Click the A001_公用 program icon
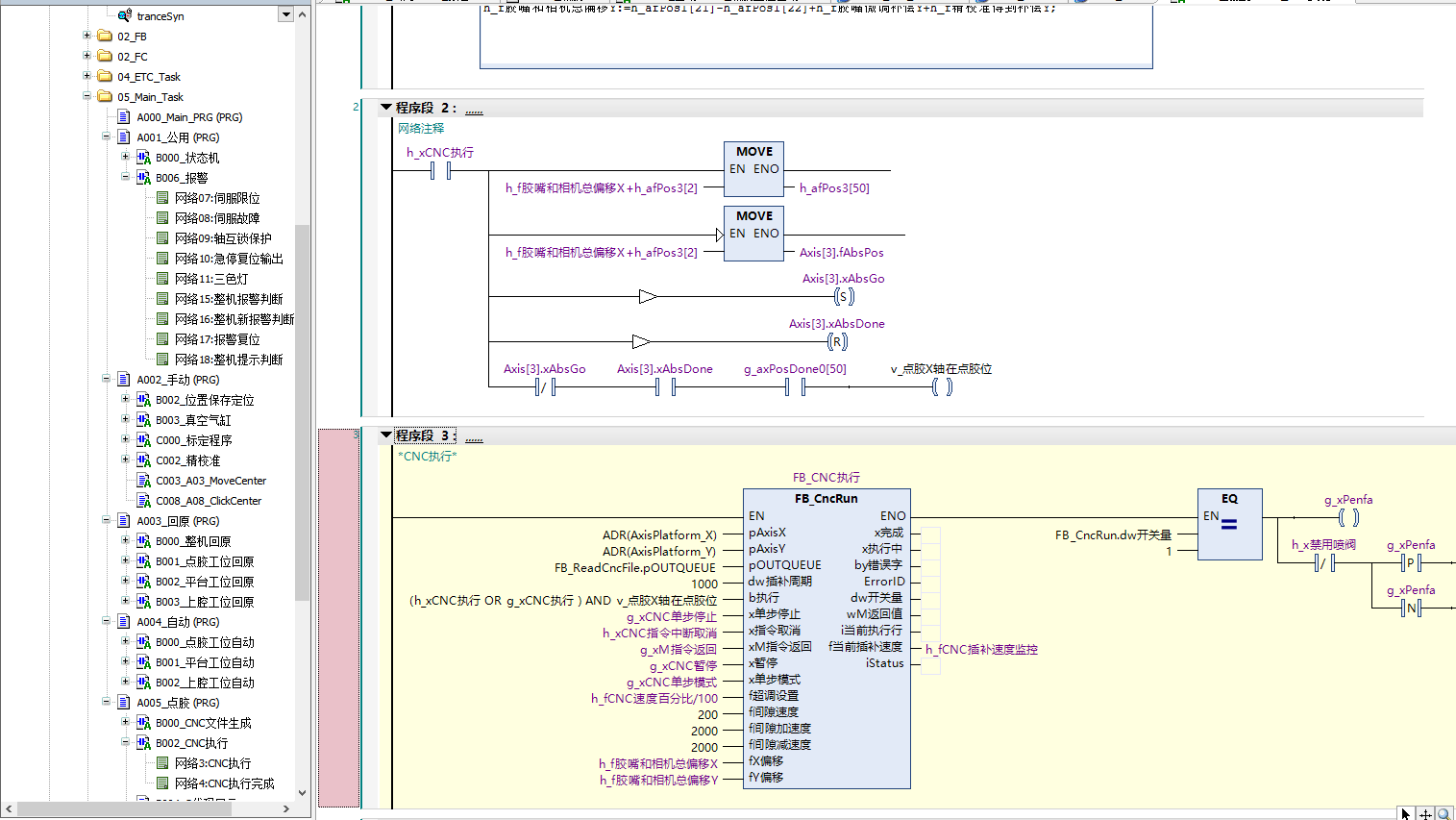1456x820 pixels. click(124, 137)
